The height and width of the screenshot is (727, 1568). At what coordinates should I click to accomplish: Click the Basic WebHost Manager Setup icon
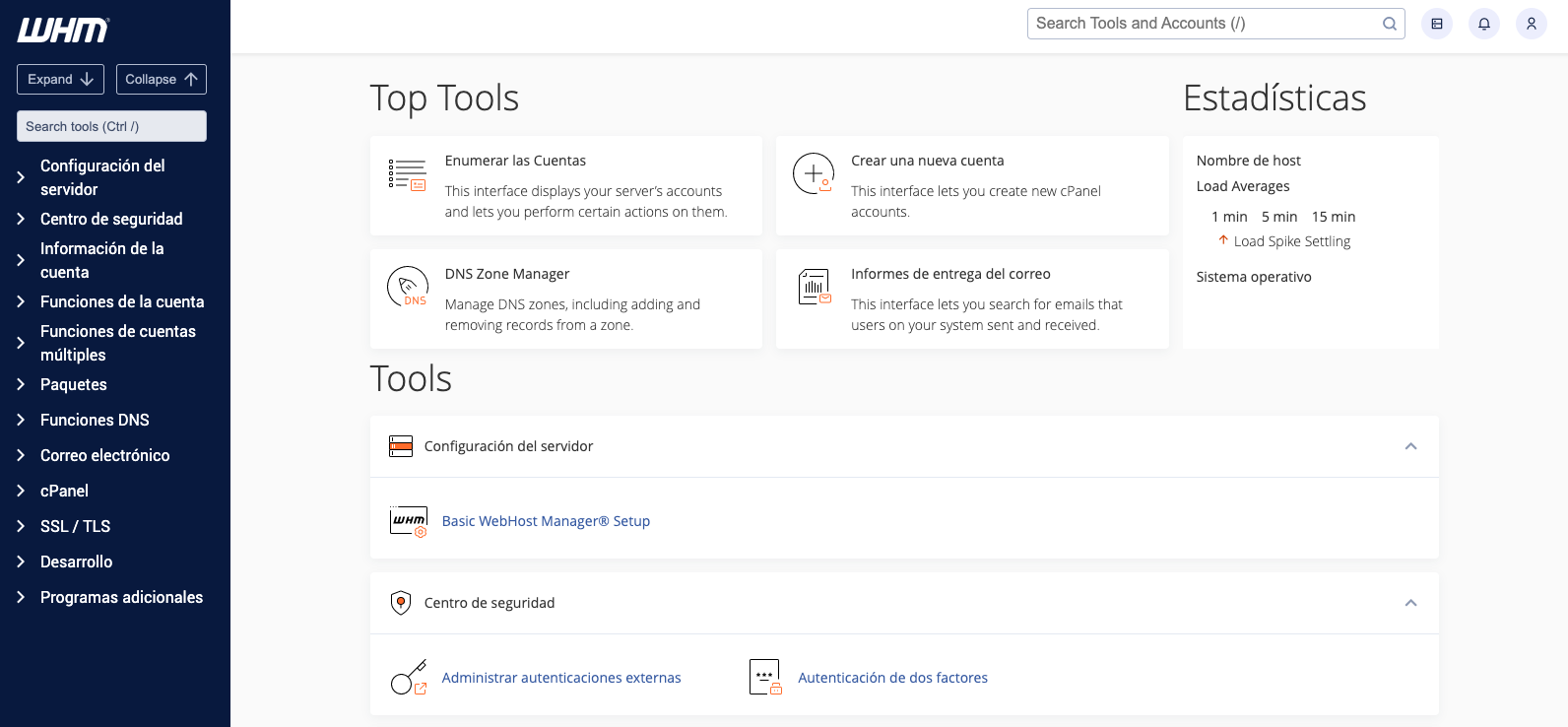(409, 521)
